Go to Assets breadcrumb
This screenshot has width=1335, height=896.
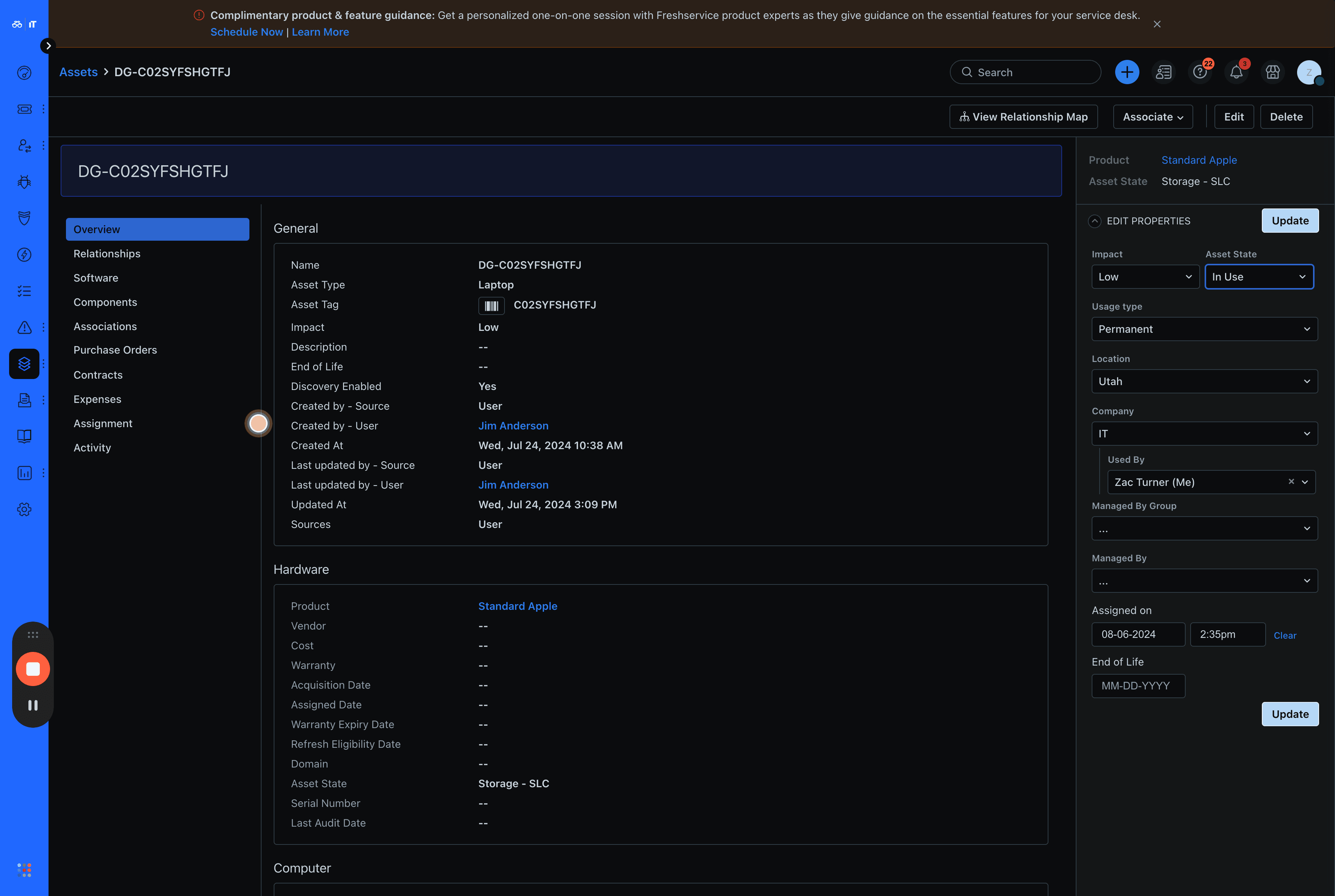pyautogui.click(x=78, y=72)
